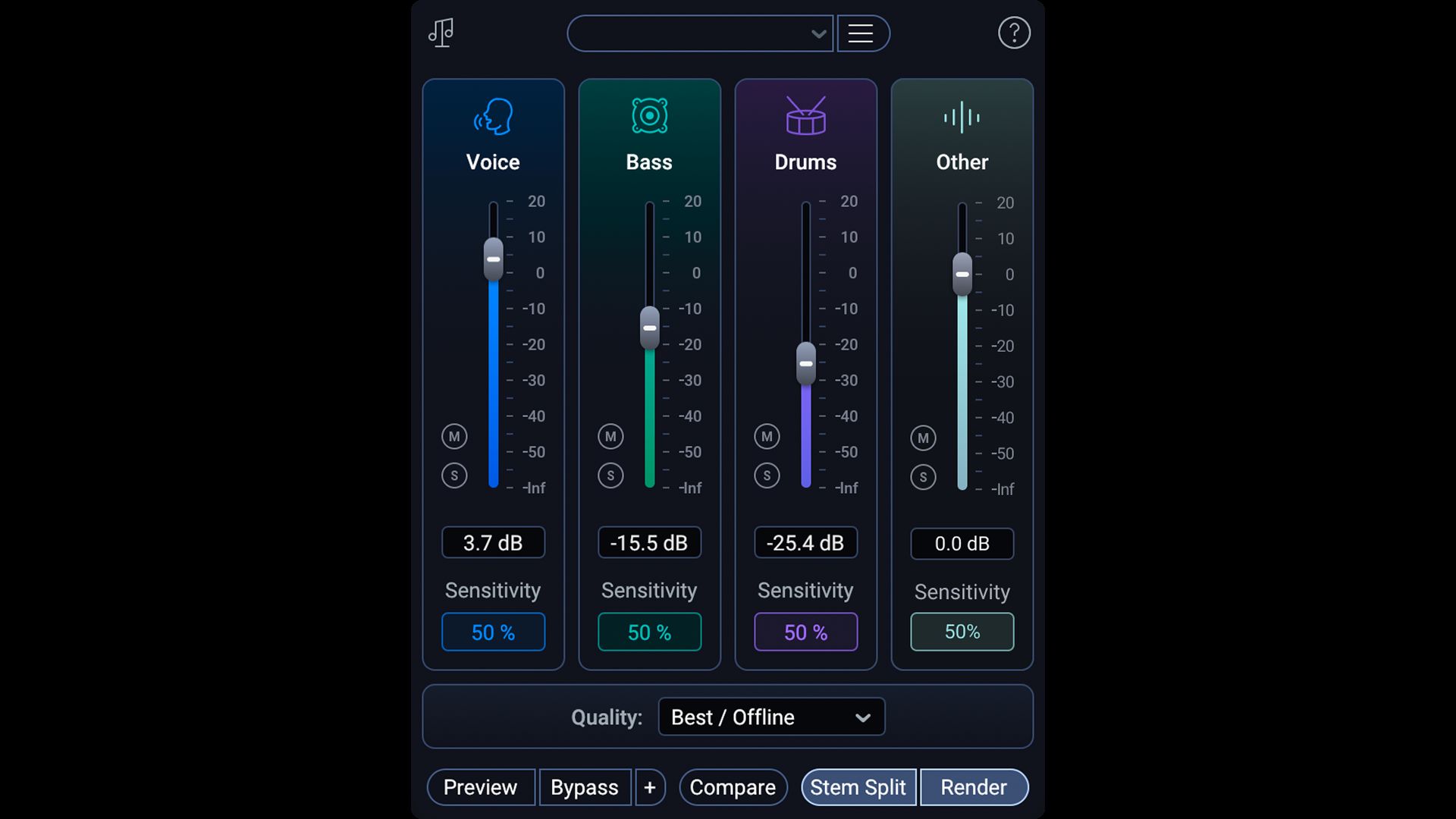The image size is (1456, 819).
Task: Click the Drums gain fader handle
Action: click(x=806, y=363)
